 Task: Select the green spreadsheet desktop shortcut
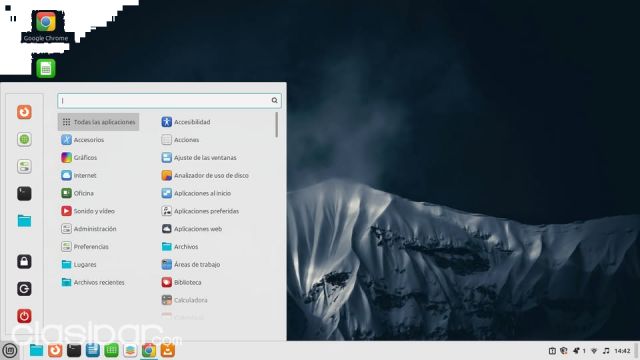coord(46,68)
